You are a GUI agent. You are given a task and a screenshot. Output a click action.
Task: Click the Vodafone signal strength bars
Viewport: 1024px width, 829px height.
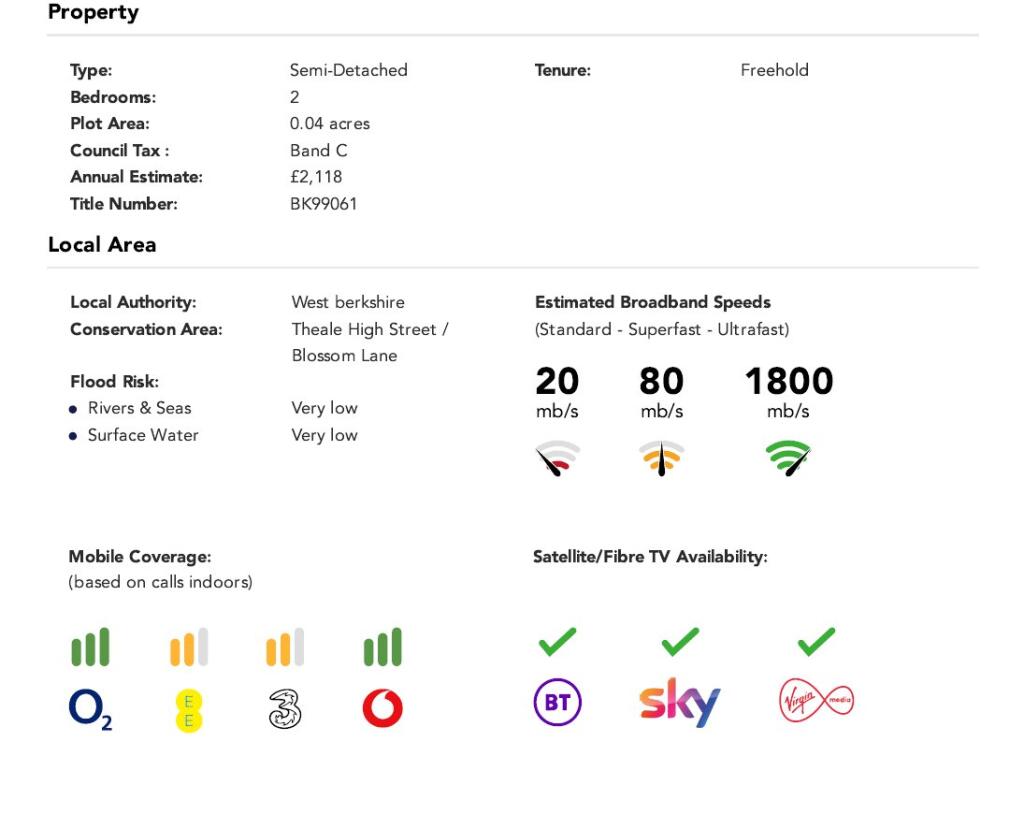(382, 647)
